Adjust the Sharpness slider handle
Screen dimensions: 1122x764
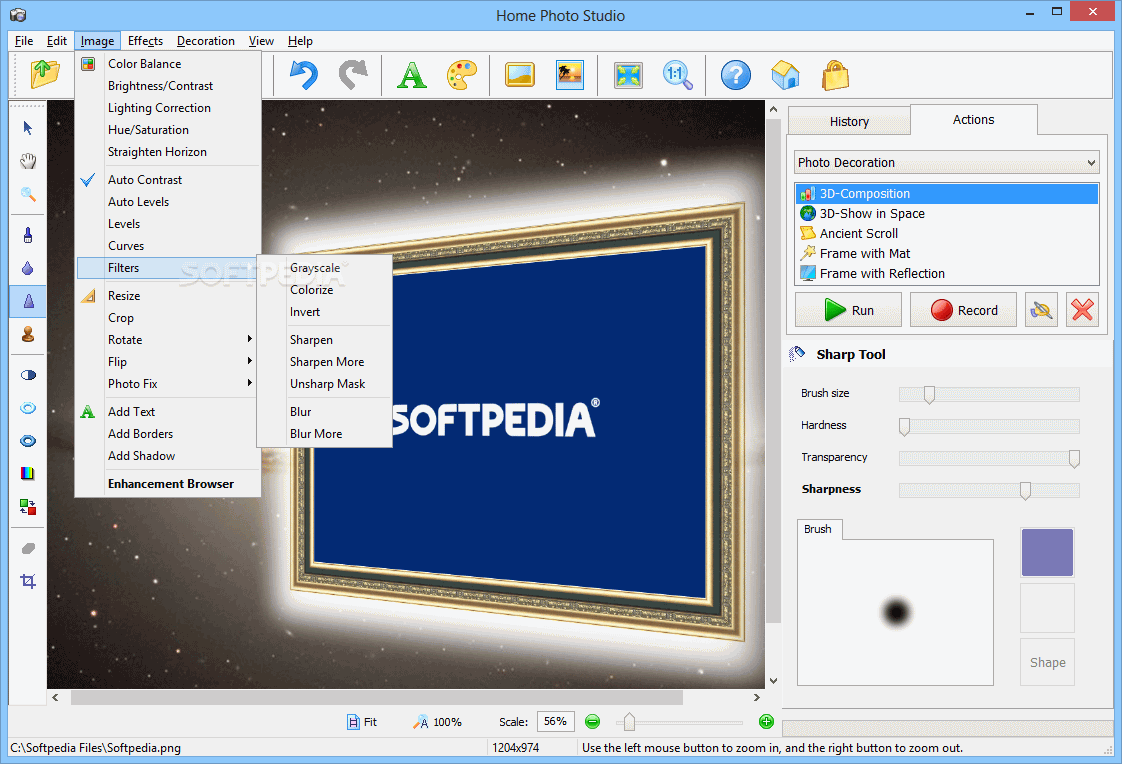point(1025,490)
